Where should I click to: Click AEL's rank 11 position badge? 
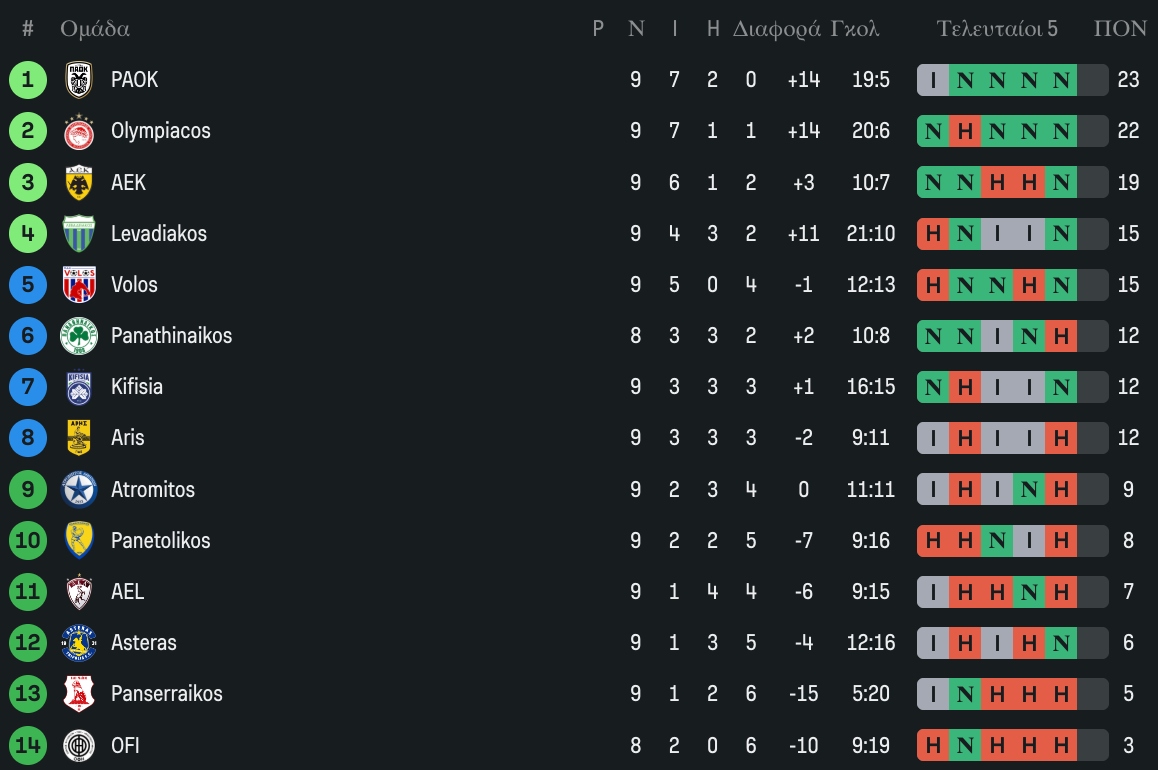point(28,592)
